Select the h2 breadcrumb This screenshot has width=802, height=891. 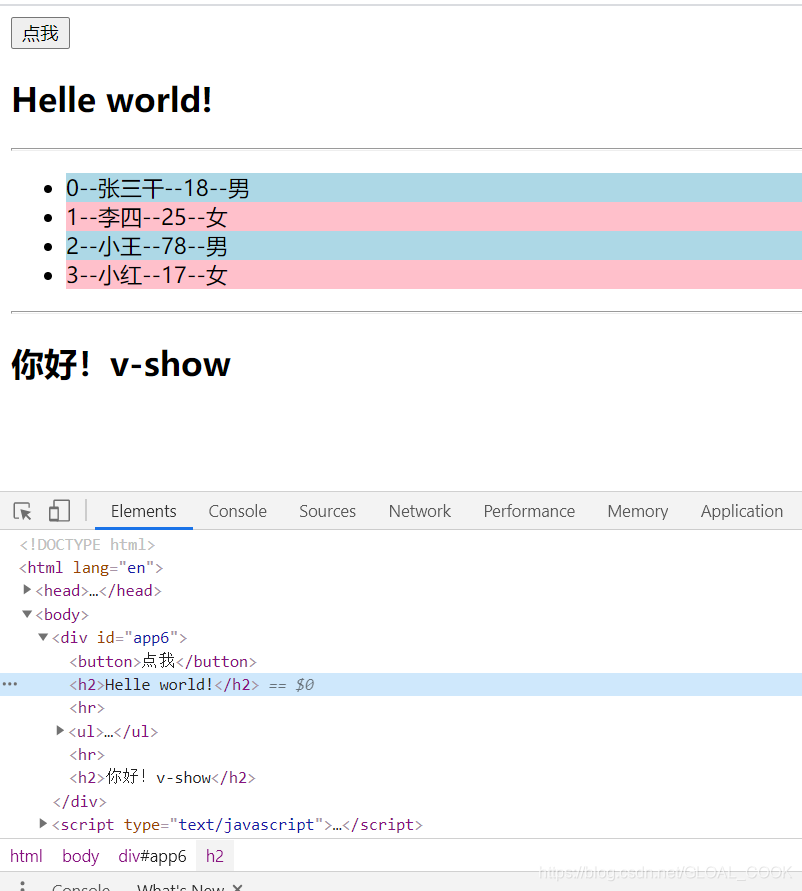pyautogui.click(x=215, y=856)
